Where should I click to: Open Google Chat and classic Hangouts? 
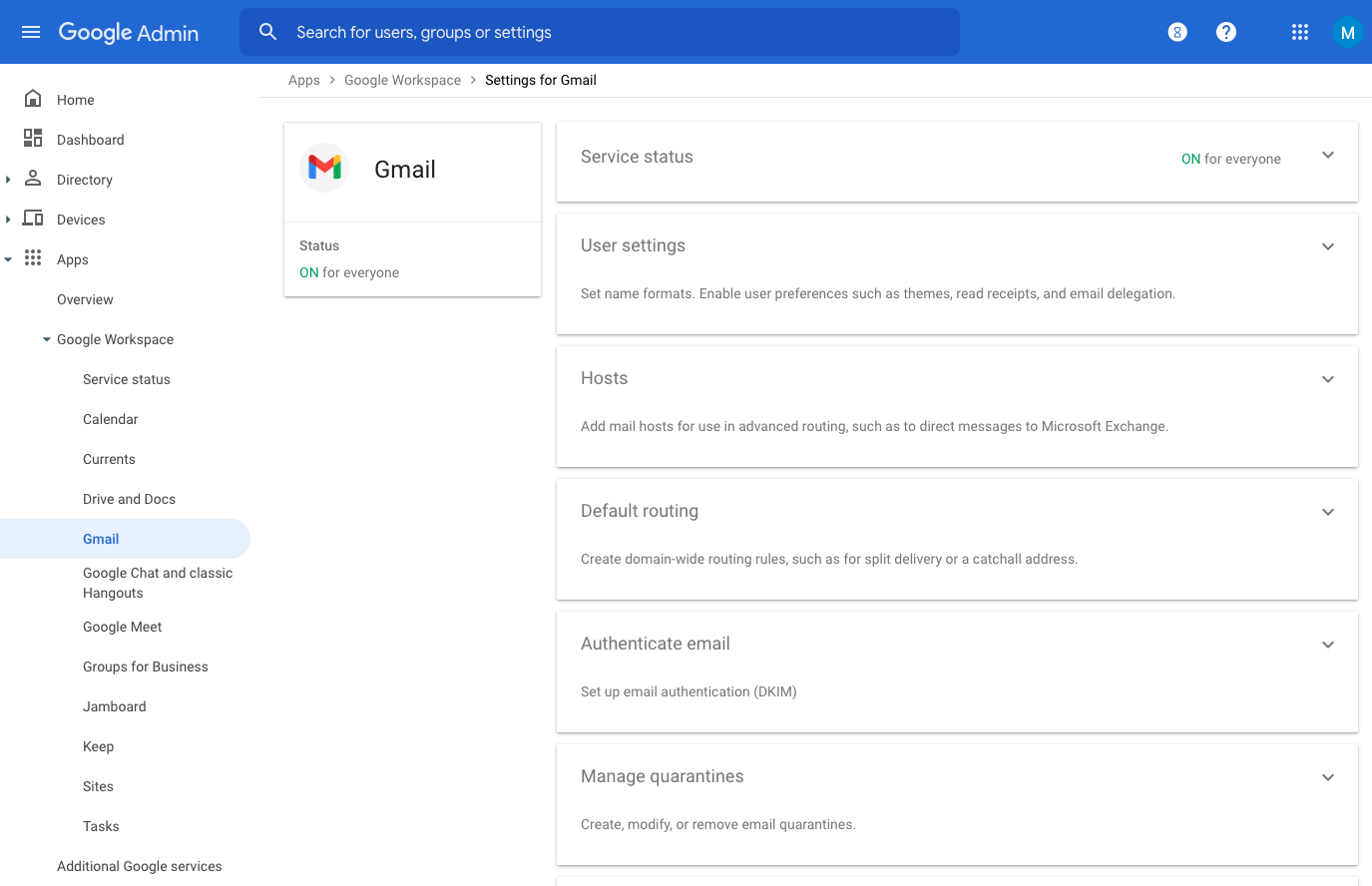[x=158, y=583]
